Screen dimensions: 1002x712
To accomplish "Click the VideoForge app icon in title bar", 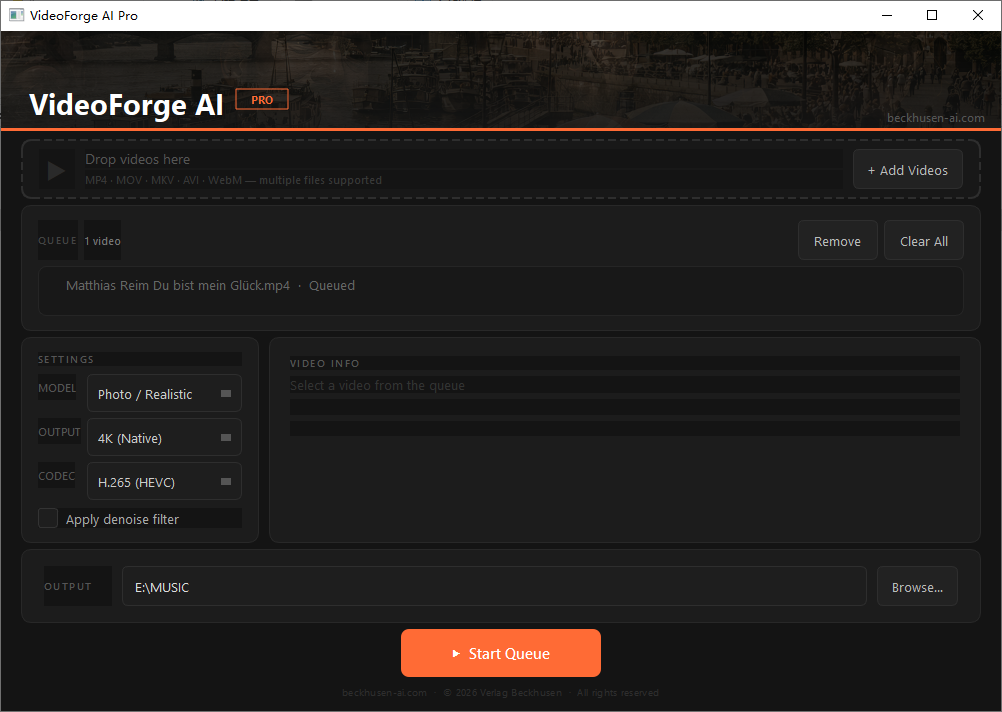I will [17, 15].
